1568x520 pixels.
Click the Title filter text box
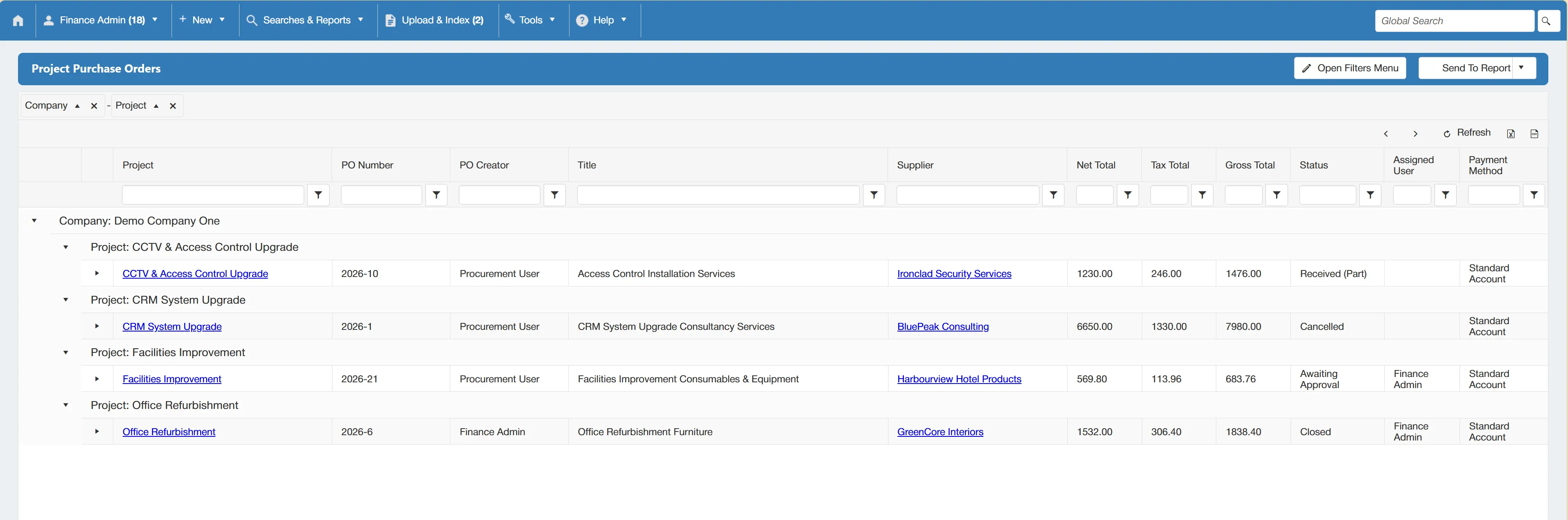(718, 195)
